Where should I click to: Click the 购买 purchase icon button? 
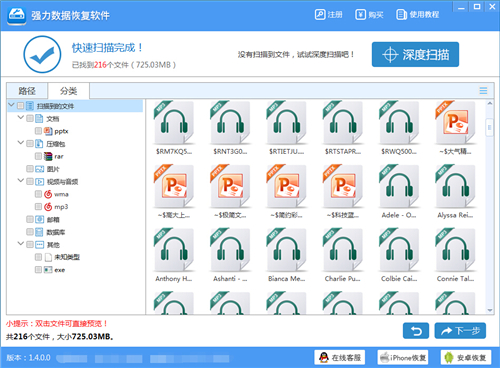tap(369, 15)
